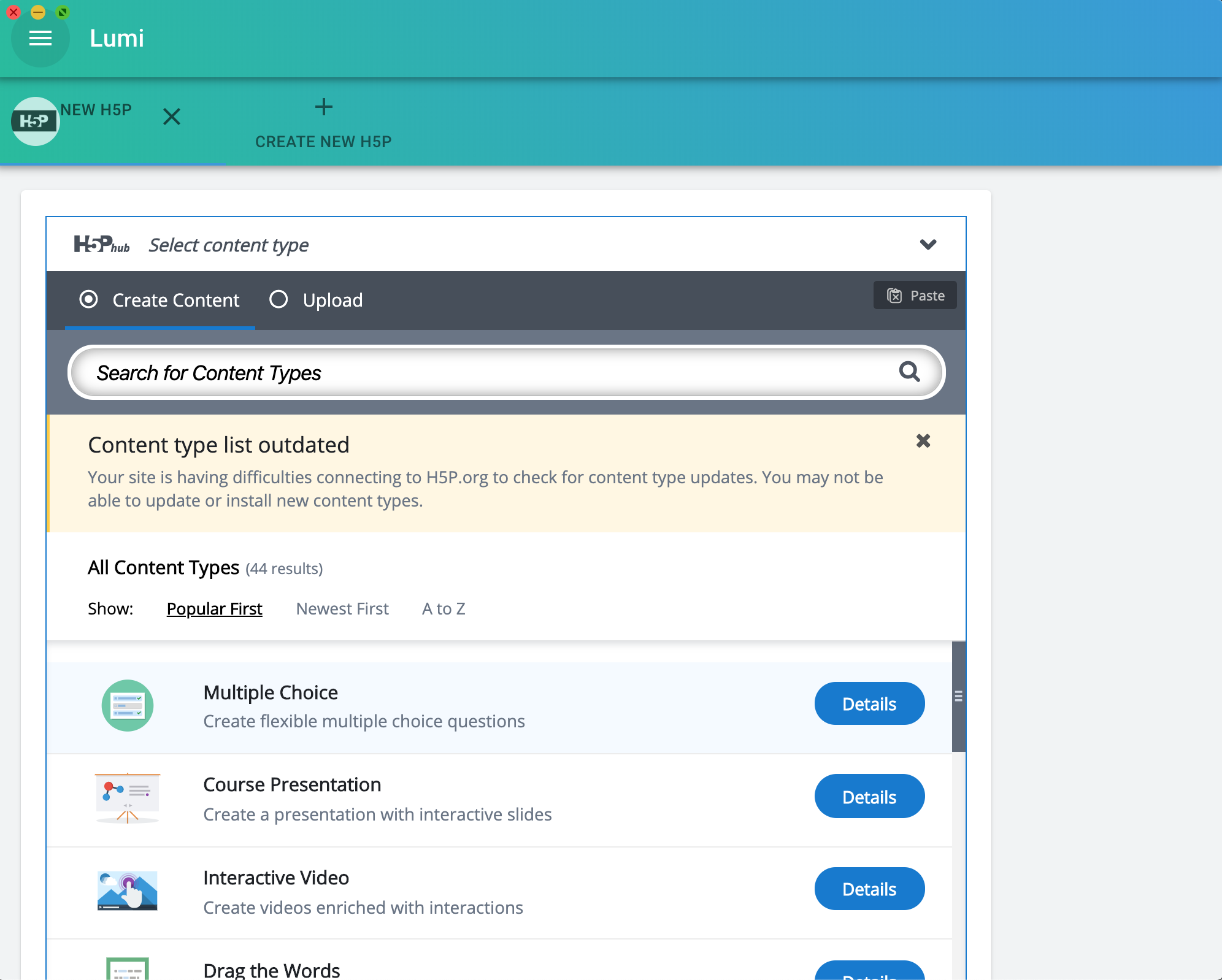Click the Multiple Choice content type icon

click(x=127, y=705)
